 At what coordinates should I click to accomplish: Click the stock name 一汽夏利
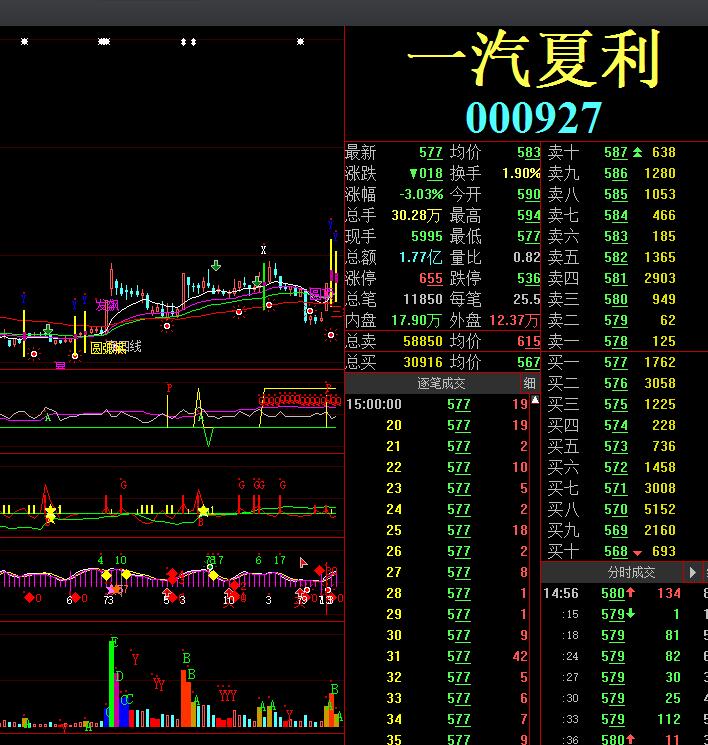coord(534,59)
